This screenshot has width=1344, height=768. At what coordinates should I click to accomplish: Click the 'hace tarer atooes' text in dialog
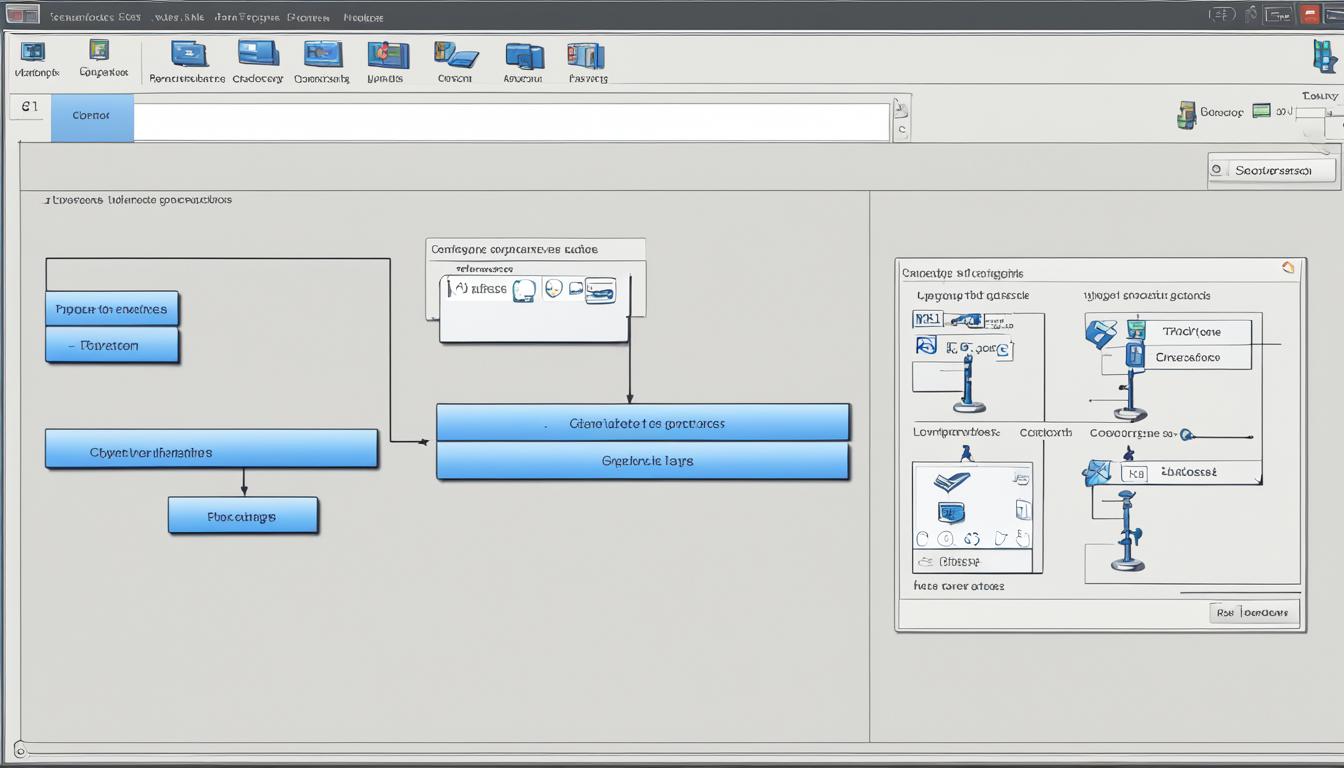click(x=959, y=586)
